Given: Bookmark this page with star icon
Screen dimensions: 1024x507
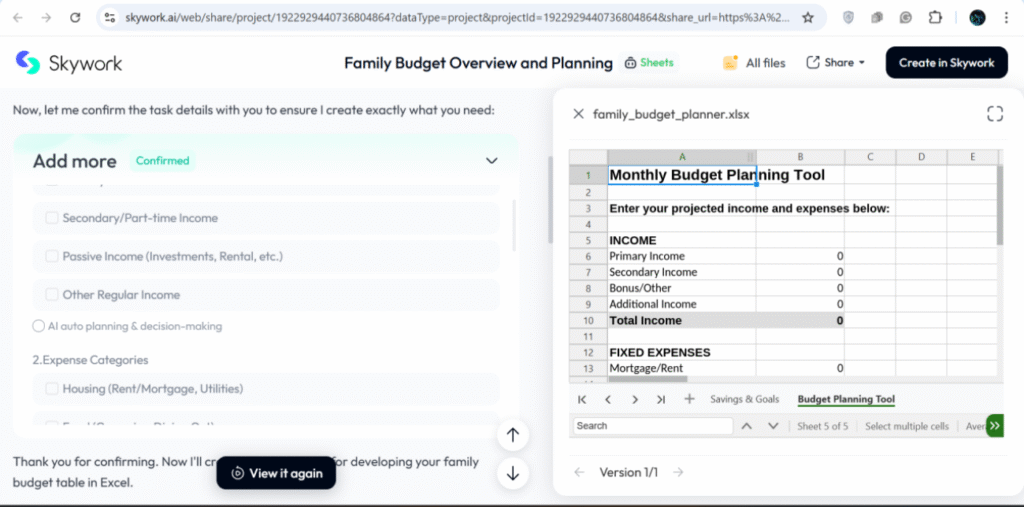Looking at the screenshot, I should (x=808, y=18).
